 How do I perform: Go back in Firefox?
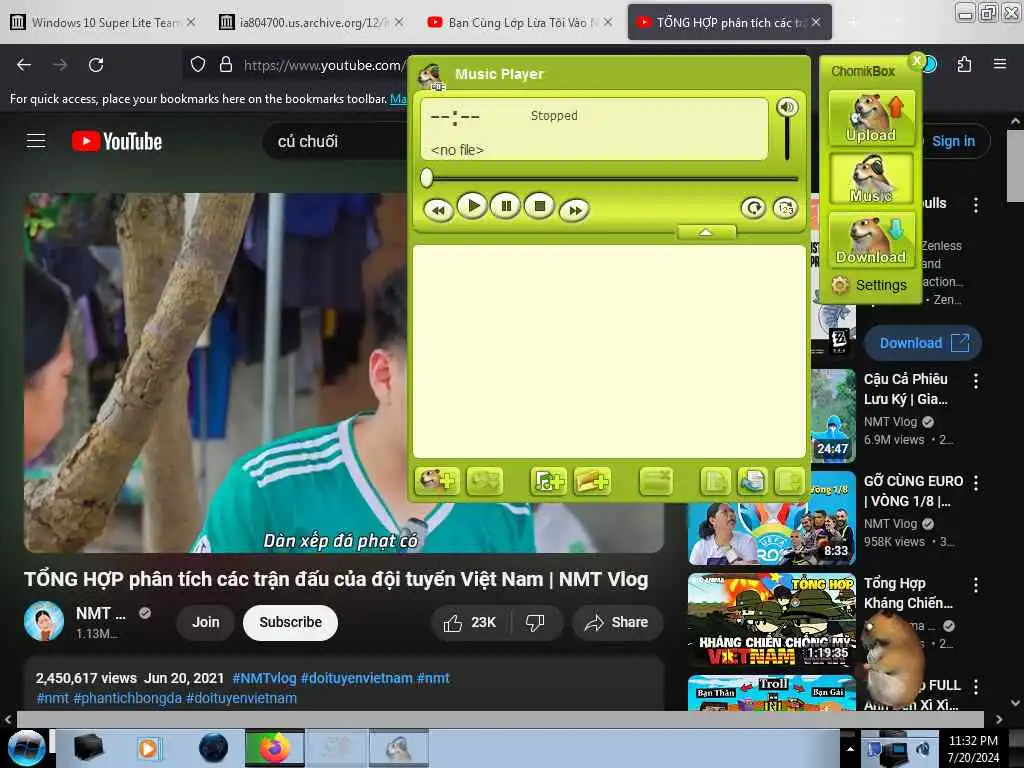point(24,65)
